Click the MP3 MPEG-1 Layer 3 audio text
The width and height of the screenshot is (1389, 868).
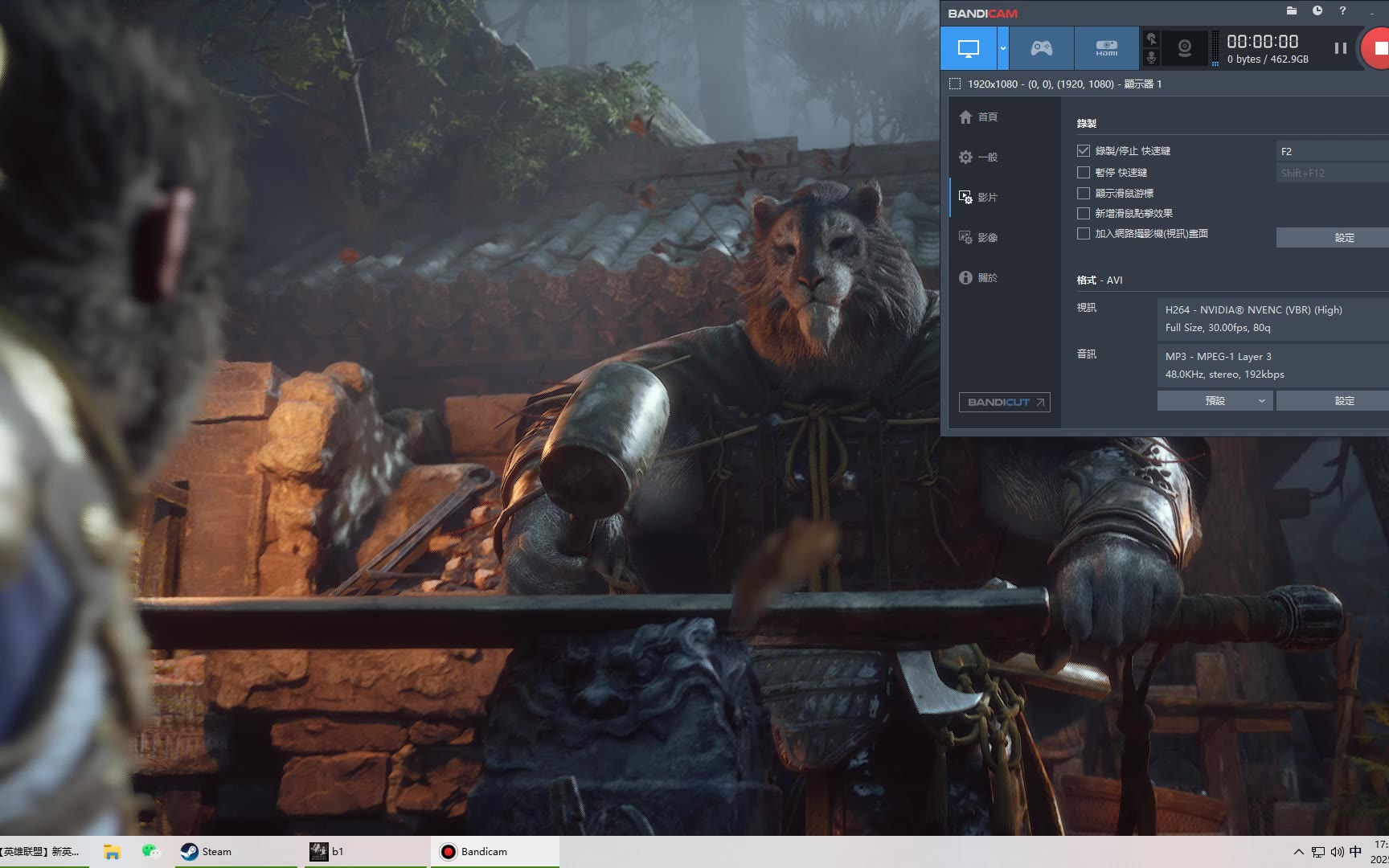tap(1219, 357)
